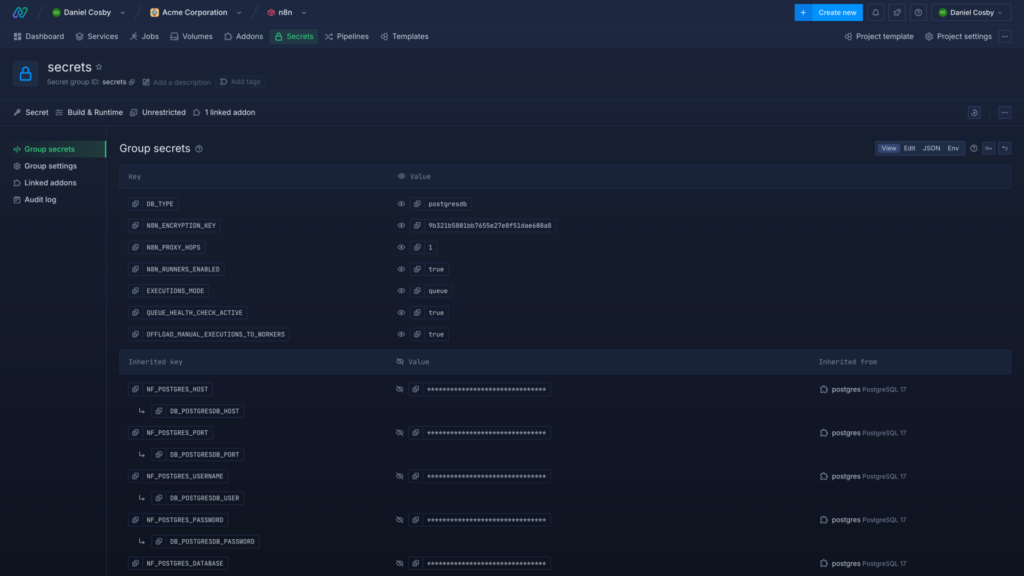This screenshot has width=1024, height=576.
Task: Expand the n8n project selector
Action: (x=287, y=12)
